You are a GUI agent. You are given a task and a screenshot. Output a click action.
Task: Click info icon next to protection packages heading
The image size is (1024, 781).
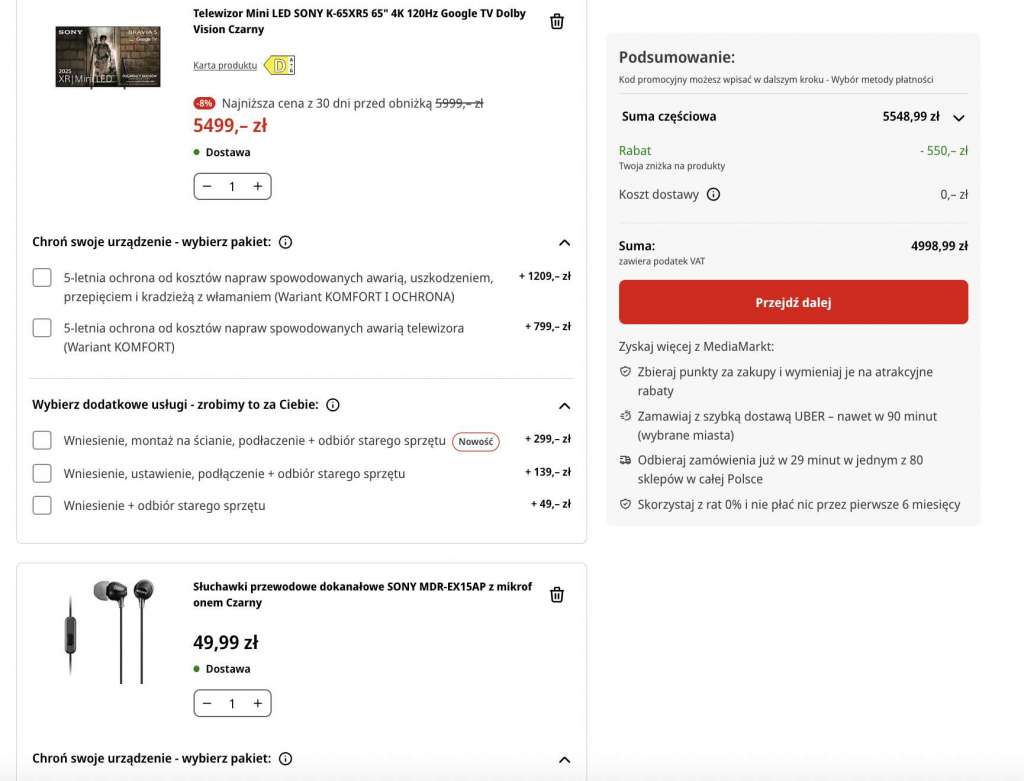coord(285,241)
